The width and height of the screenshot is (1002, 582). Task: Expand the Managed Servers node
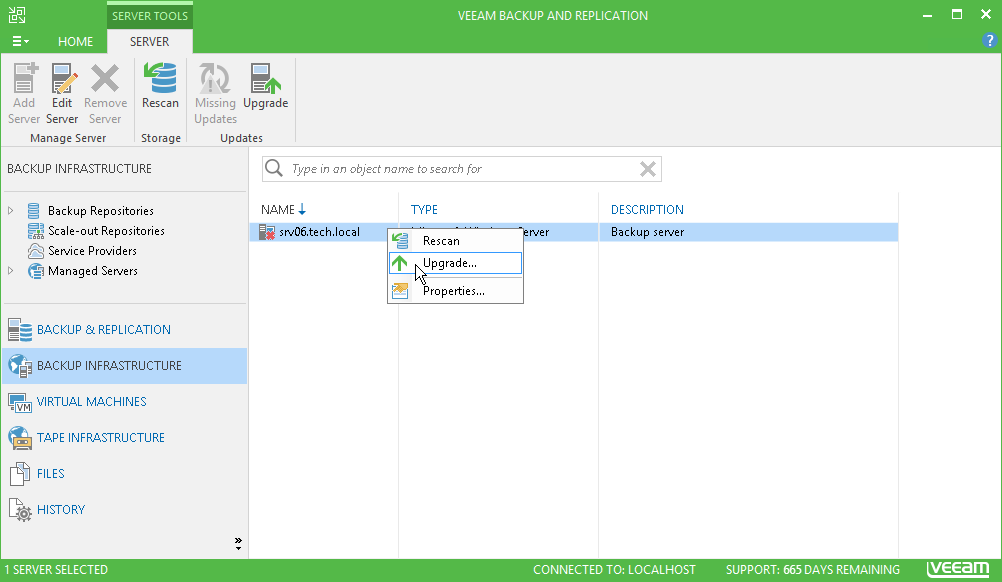pyautogui.click(x=11, y=271)
